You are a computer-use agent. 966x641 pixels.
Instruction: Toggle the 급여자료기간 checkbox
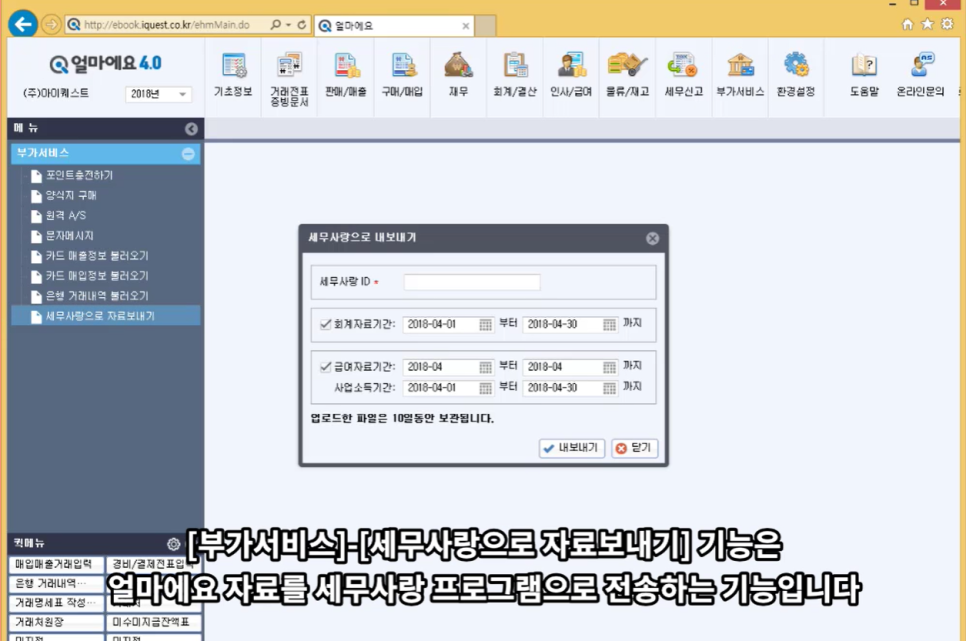(326, 367)
